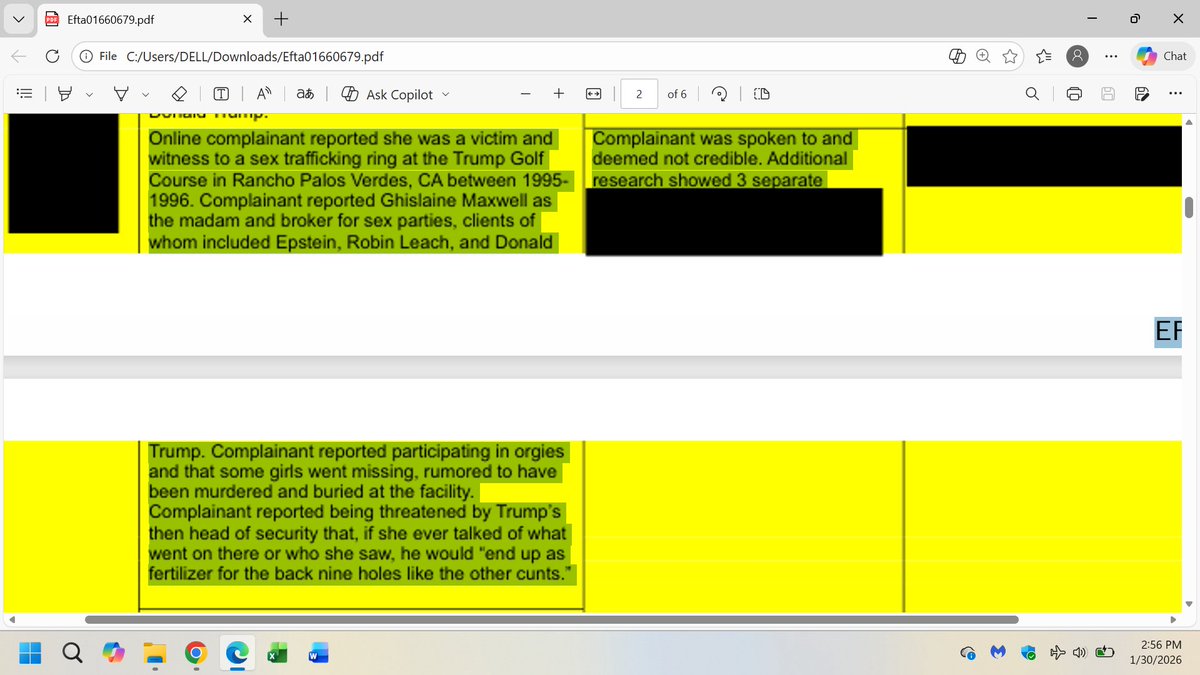Screen dimensions: 1200x675
Task: Add this page to favorites
Action: tap(1011, 57)
